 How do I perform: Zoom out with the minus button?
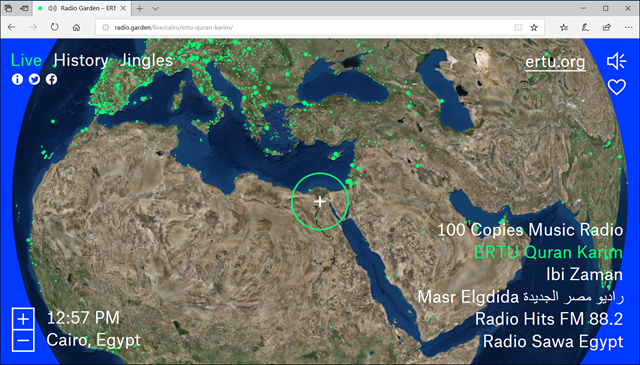pyautogui.click(x=23, y=340)
